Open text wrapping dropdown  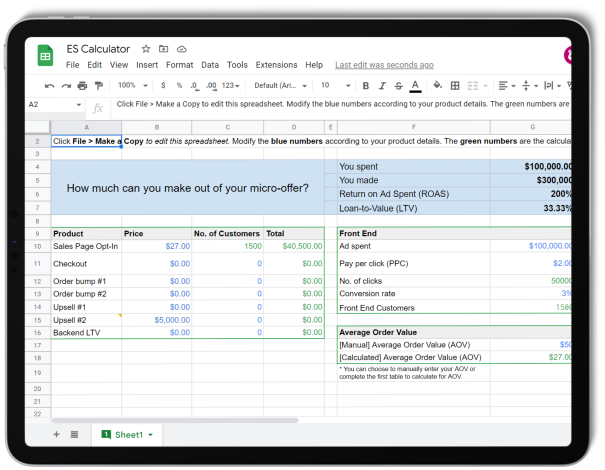552,86
